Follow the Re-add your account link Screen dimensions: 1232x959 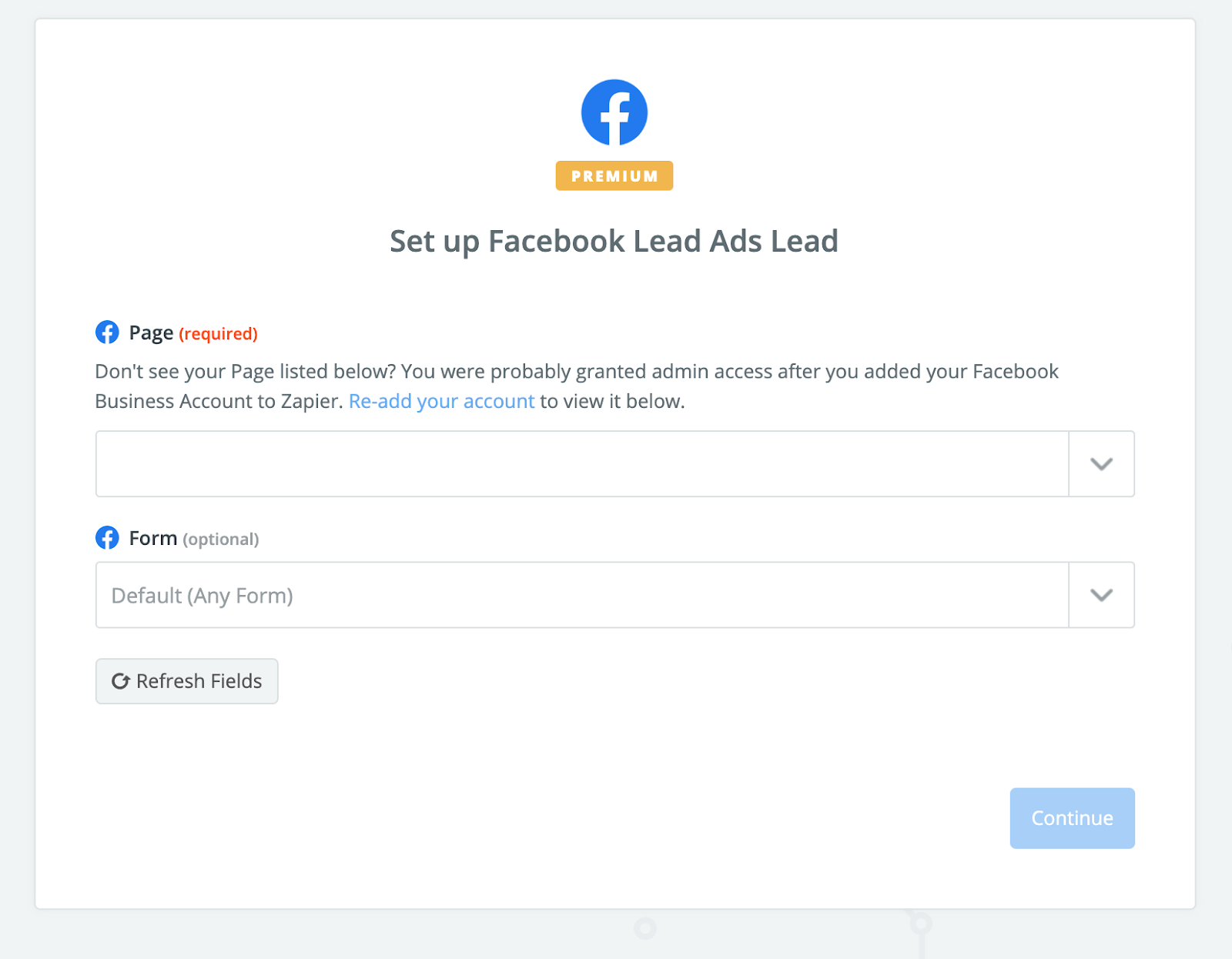click(x=441, y=401)
